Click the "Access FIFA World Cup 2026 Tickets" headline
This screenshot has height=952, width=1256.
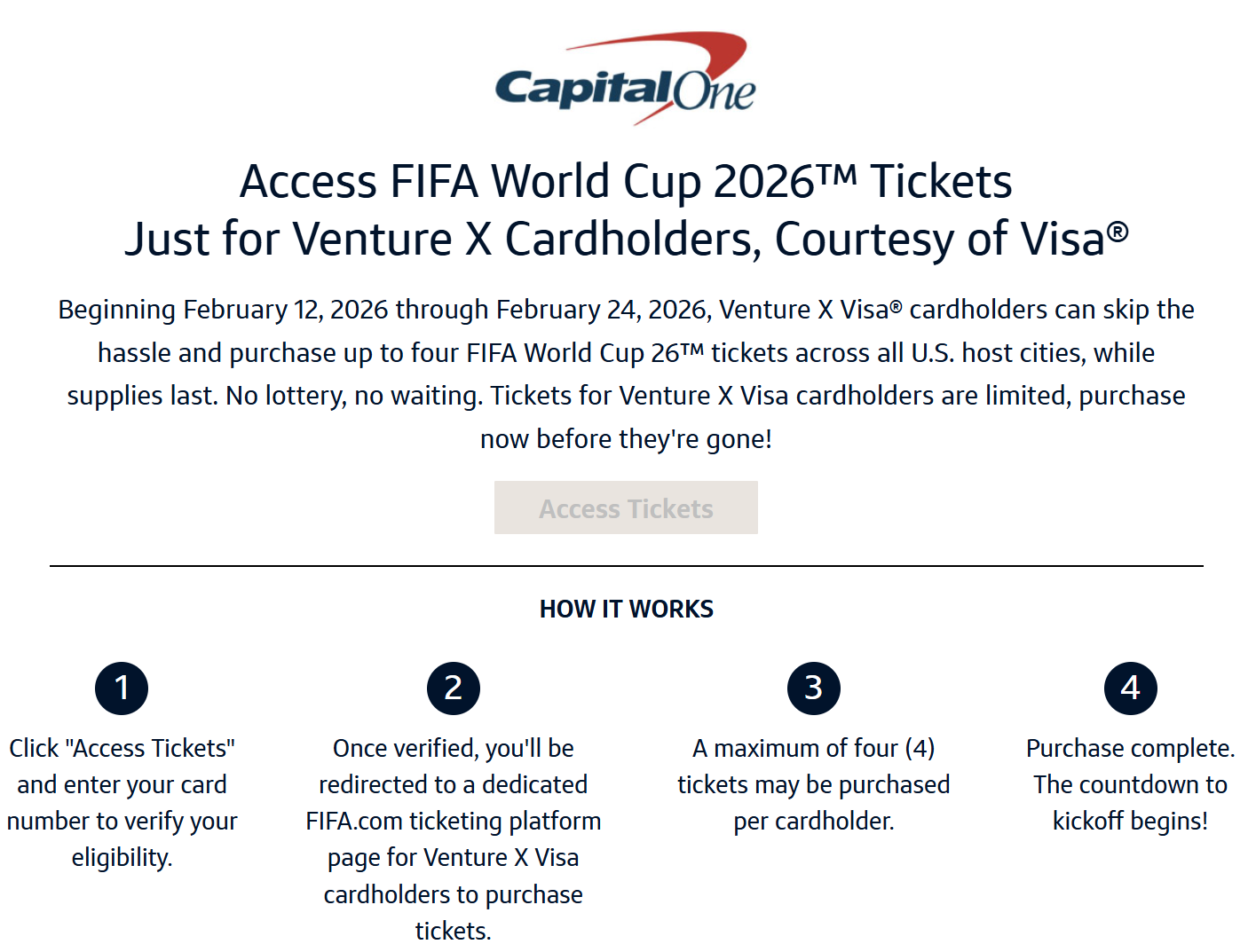tap(626, 181)
